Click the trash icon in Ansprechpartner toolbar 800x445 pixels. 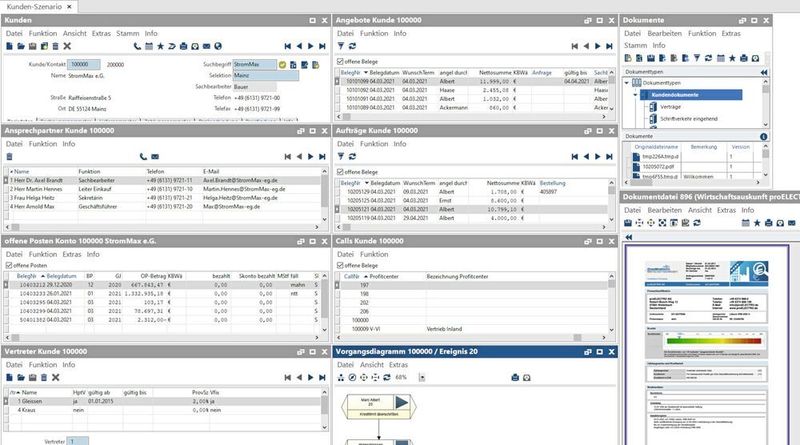point(10,157)
